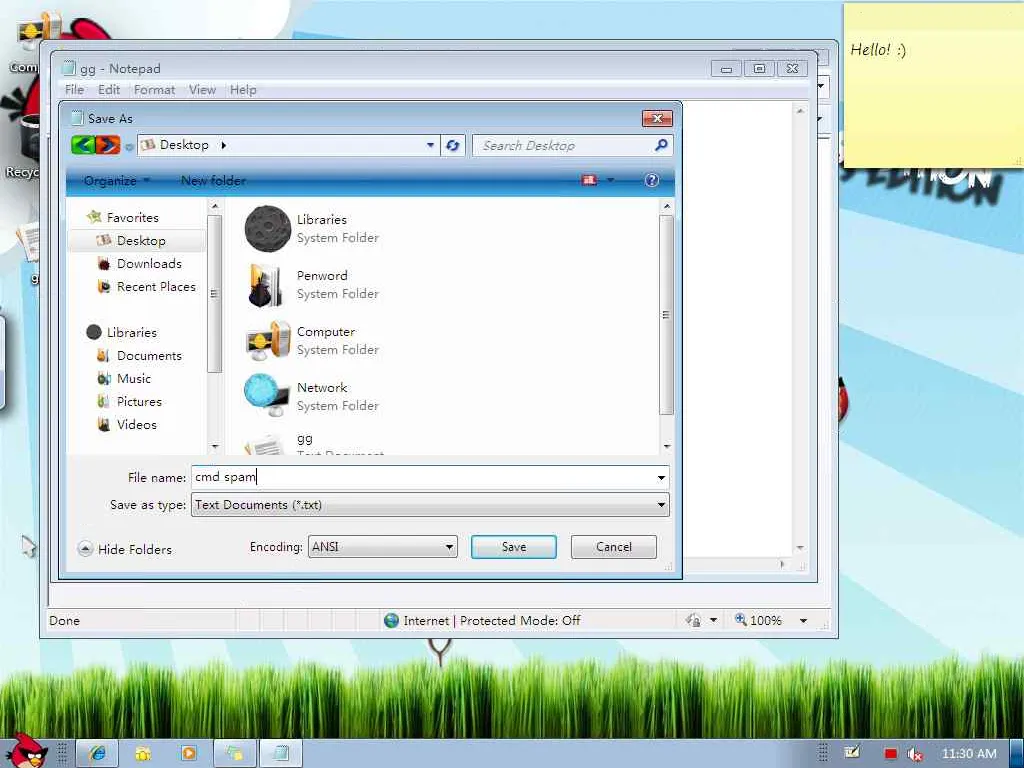This screenshot has width=1024, height=768.
Task: Click the muted volume tray icon
Action: 914,754
